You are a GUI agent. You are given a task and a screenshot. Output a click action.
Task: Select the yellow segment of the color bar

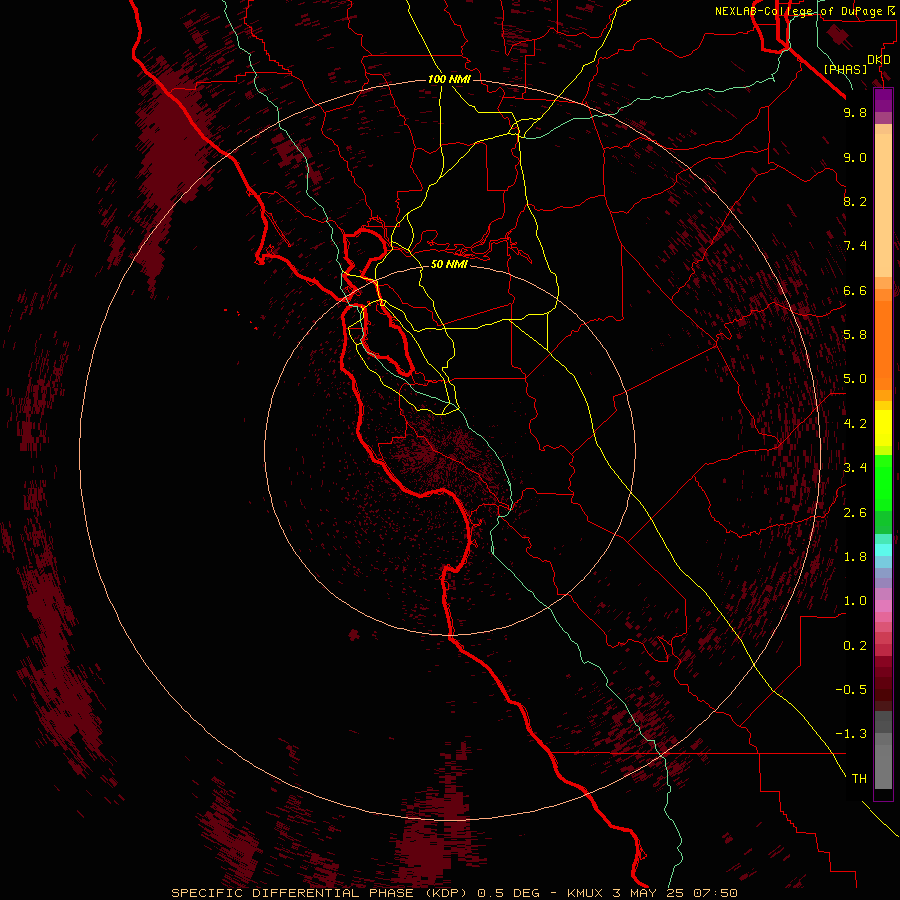click(883, 428)
